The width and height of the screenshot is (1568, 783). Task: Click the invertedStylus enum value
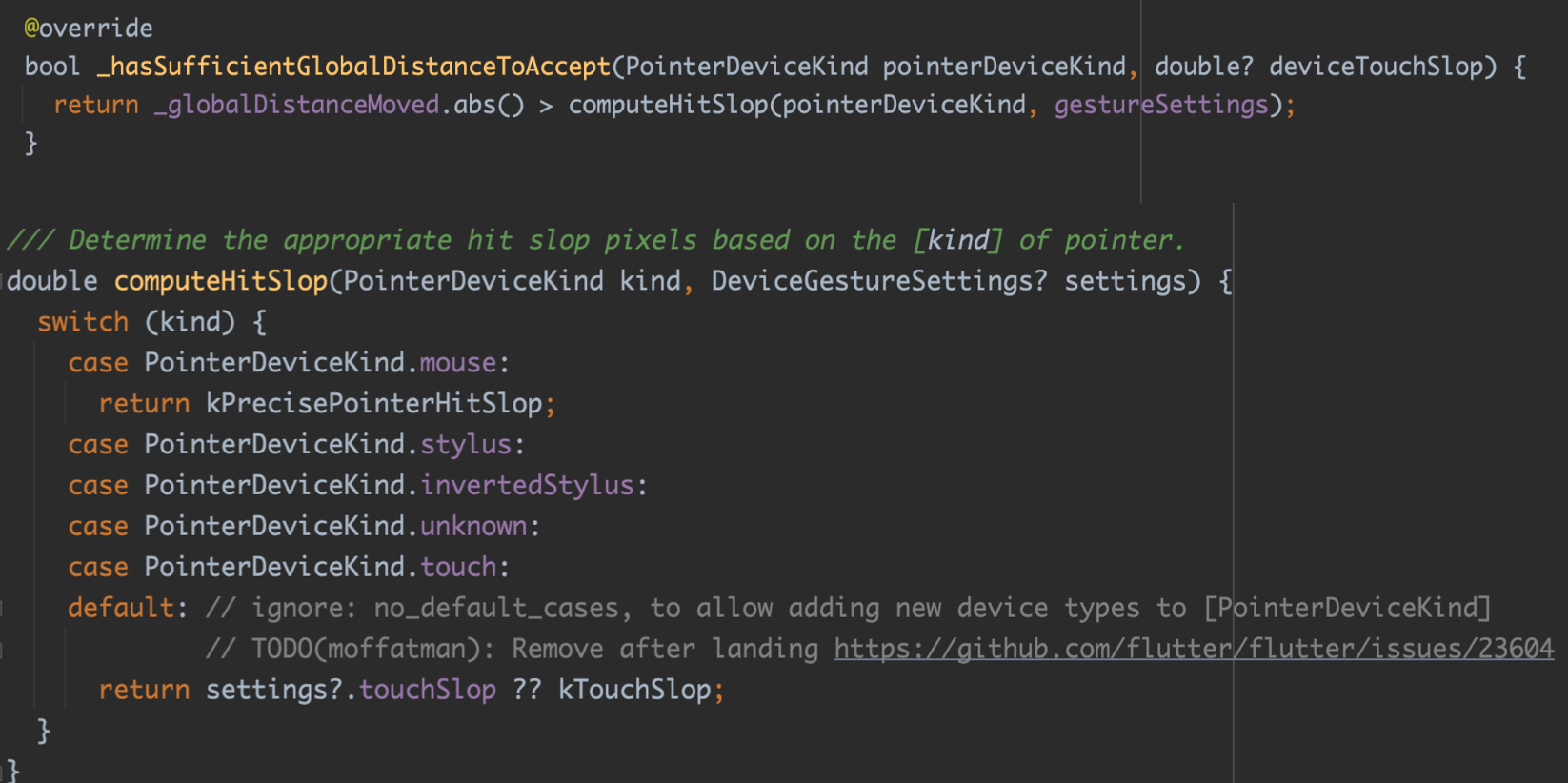pos(527,486)
